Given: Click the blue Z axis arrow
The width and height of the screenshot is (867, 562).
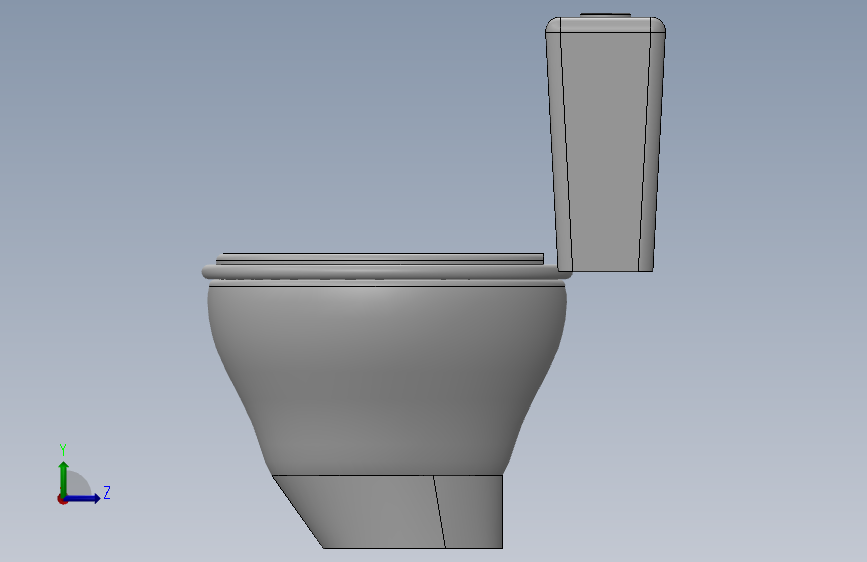Looking at the screenshot, I should [x=83, y=498].
